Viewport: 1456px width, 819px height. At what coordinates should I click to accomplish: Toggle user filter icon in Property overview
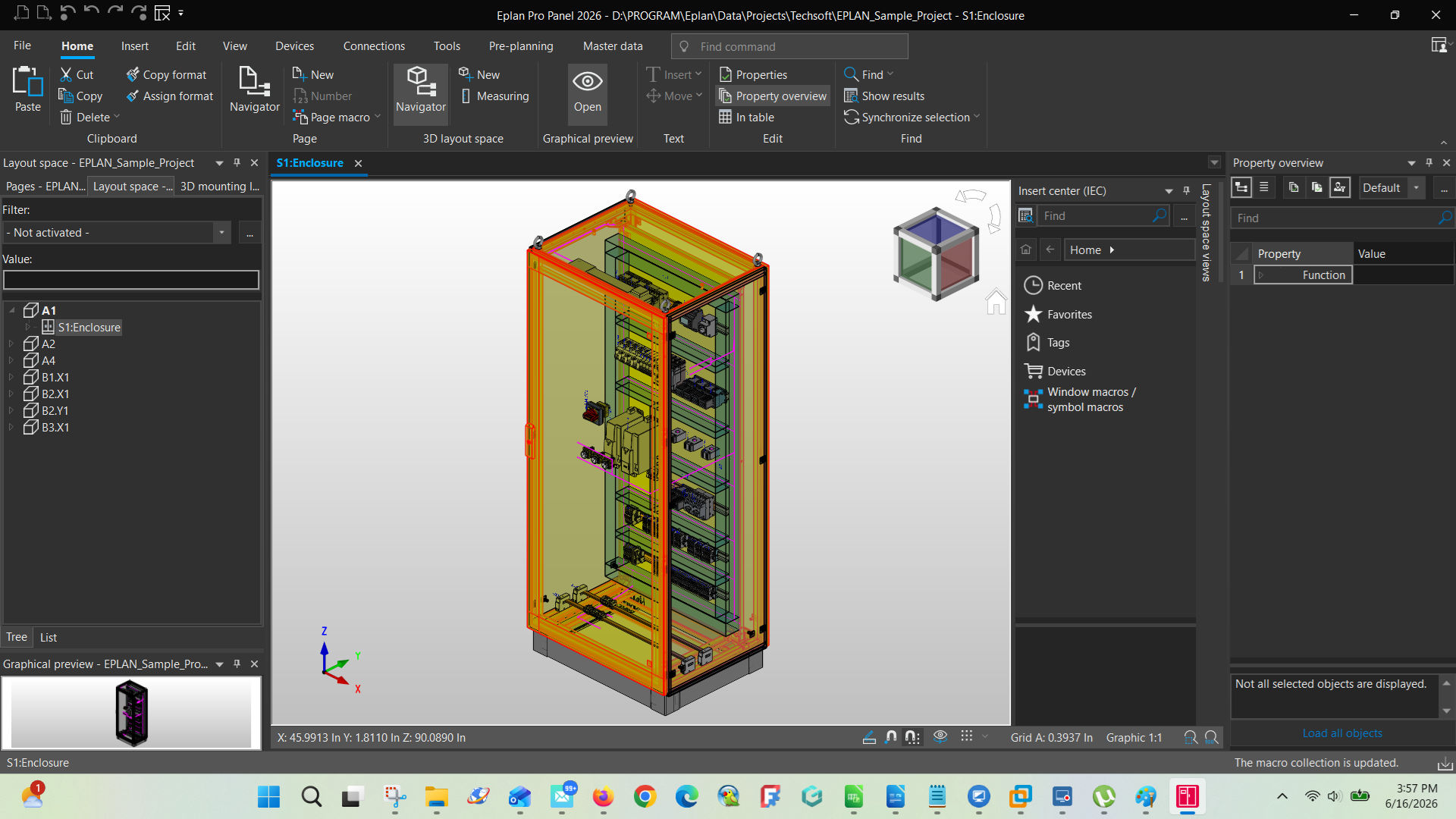[x=1340, y=187]
